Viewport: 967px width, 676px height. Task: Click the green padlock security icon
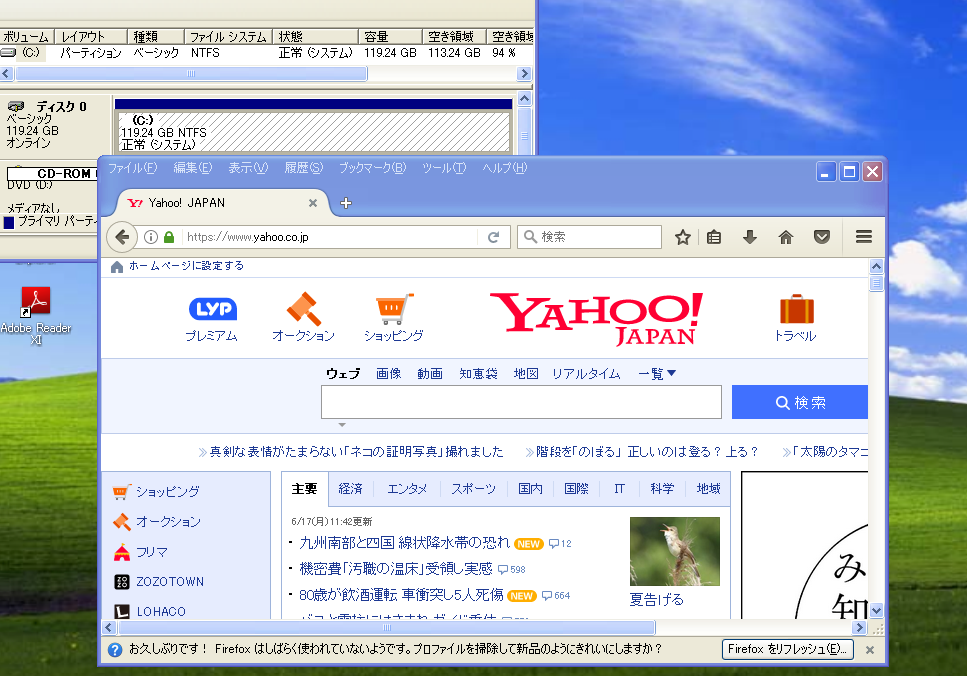[x=169, y=237]
